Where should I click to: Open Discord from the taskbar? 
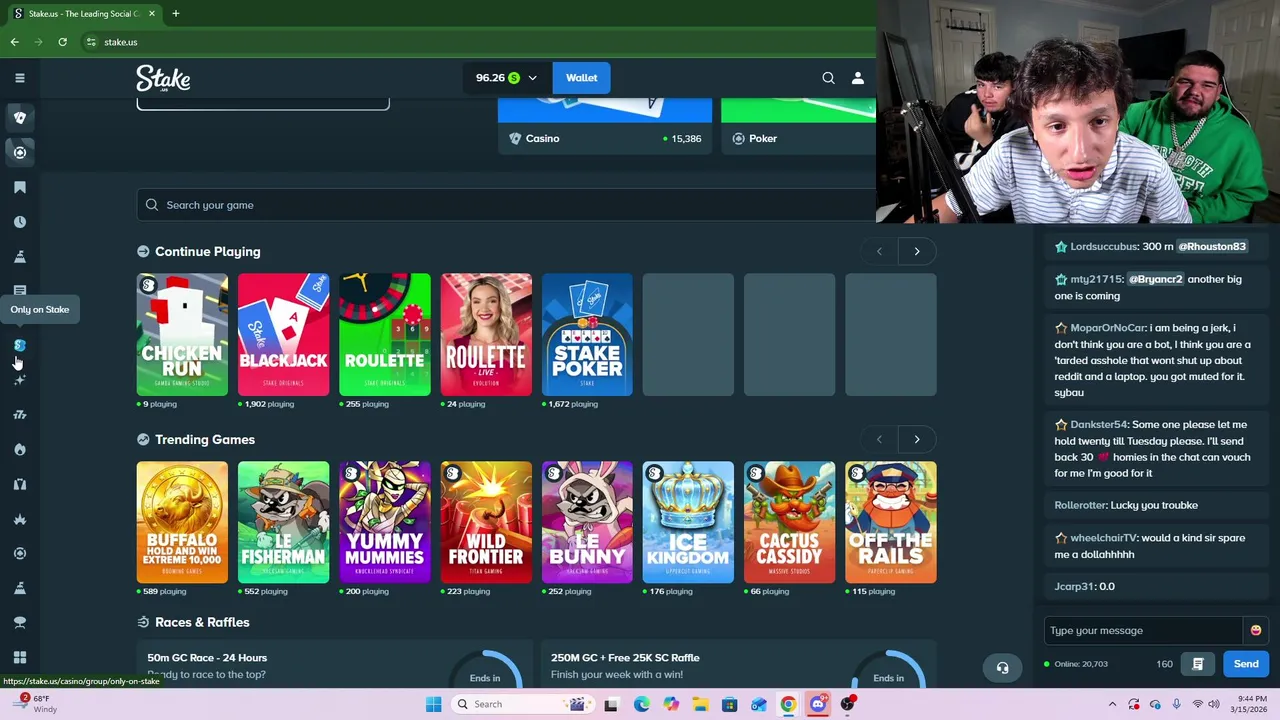(818, 704)
